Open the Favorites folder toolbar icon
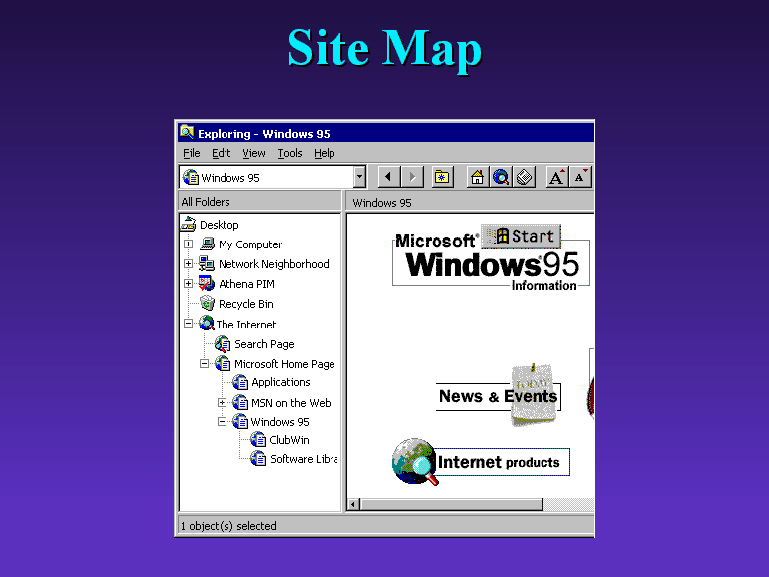Screen dimensions: 769x577 (x=442, y=177)
